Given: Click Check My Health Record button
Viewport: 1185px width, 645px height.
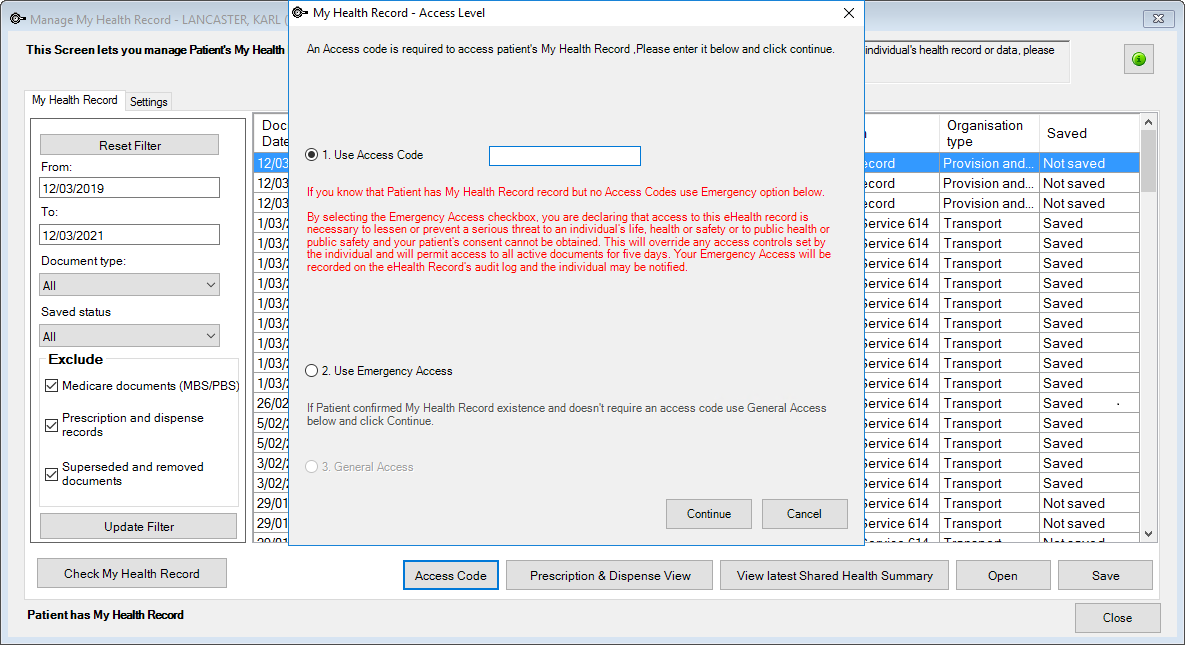Looking at the screenshot, I should [131, 574].
